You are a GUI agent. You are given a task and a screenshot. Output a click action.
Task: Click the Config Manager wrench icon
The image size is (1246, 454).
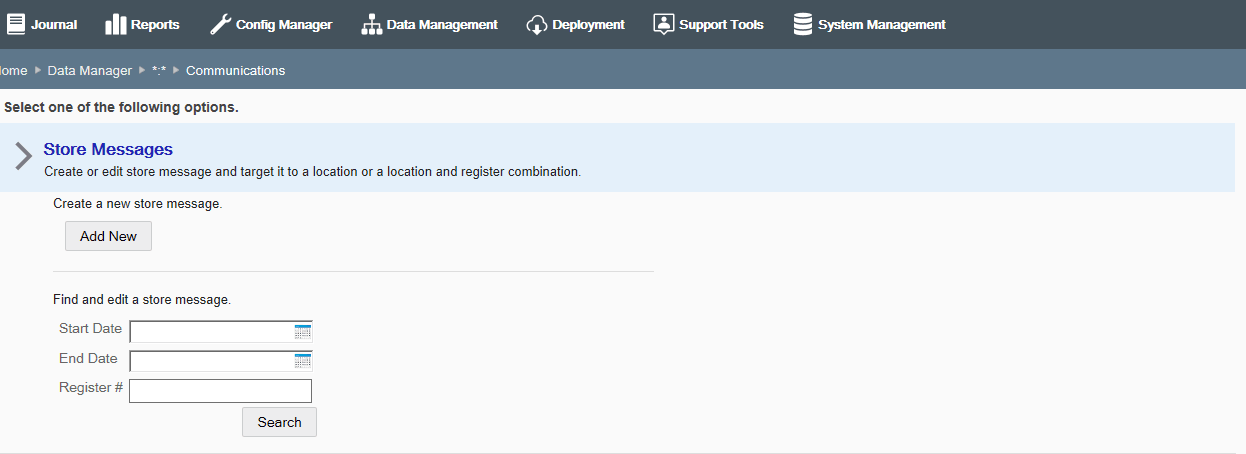(220, 24)
